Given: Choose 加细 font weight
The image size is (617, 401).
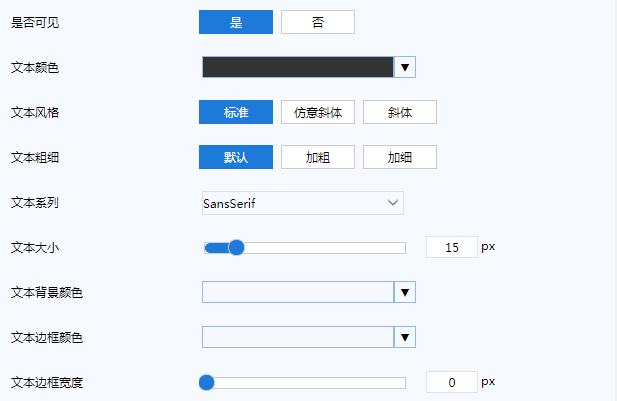Looking at the screenshot, I should [x=400, y=157].
